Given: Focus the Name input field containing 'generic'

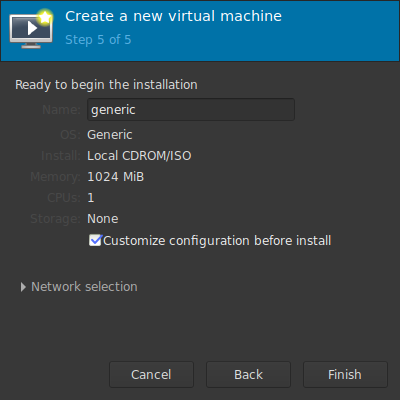Looking at the screenshot, I should (x=191, y=110).
